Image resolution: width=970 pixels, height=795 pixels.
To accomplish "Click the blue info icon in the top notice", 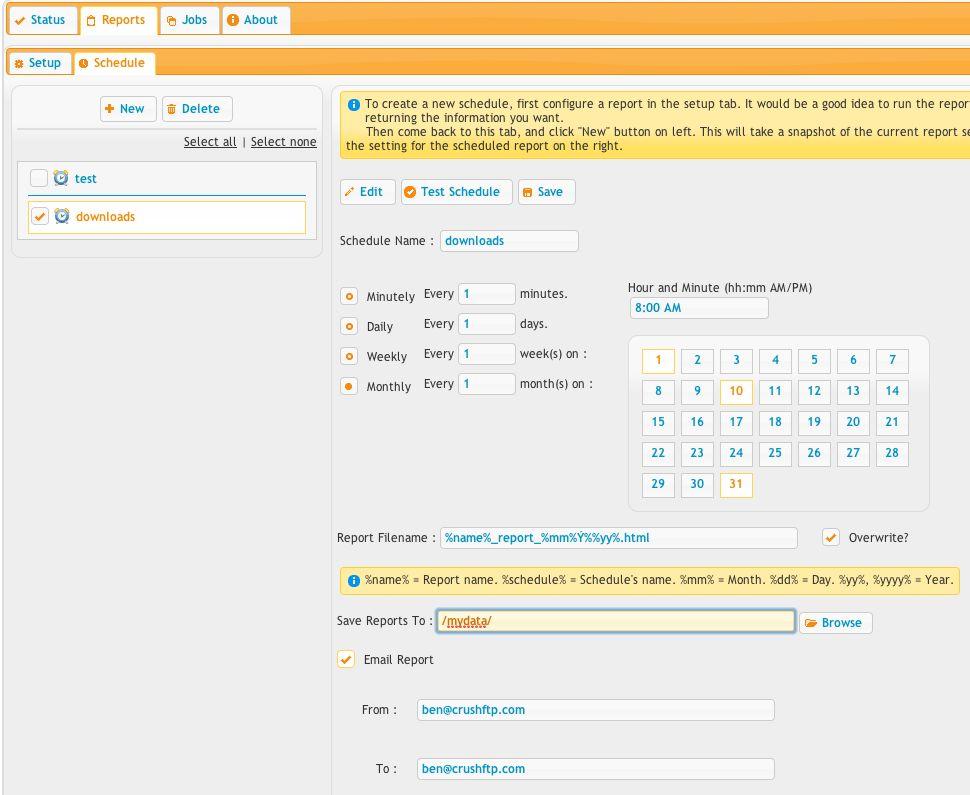I will tap(354, 105).
